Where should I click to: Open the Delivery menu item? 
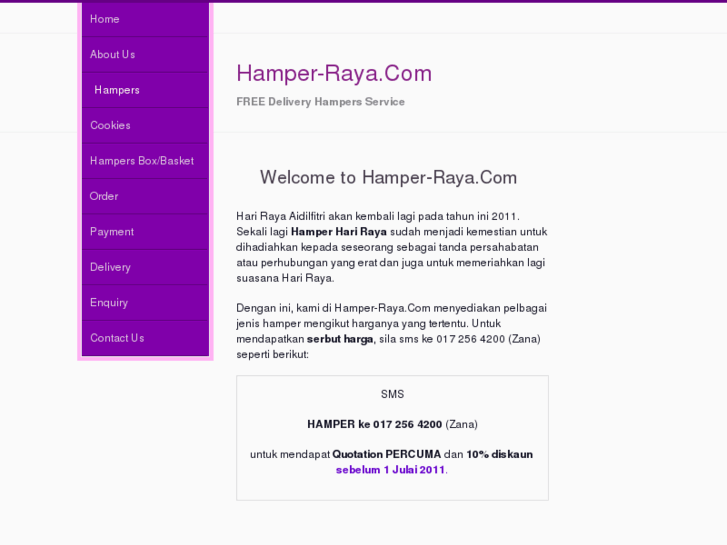click(145, 267)
